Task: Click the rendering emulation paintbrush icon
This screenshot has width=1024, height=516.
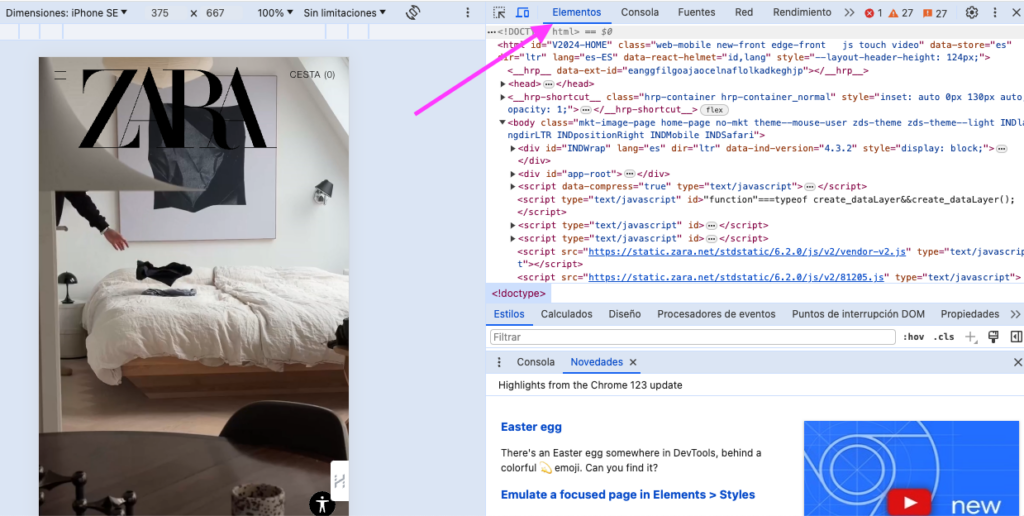Action: click(993, 336)
